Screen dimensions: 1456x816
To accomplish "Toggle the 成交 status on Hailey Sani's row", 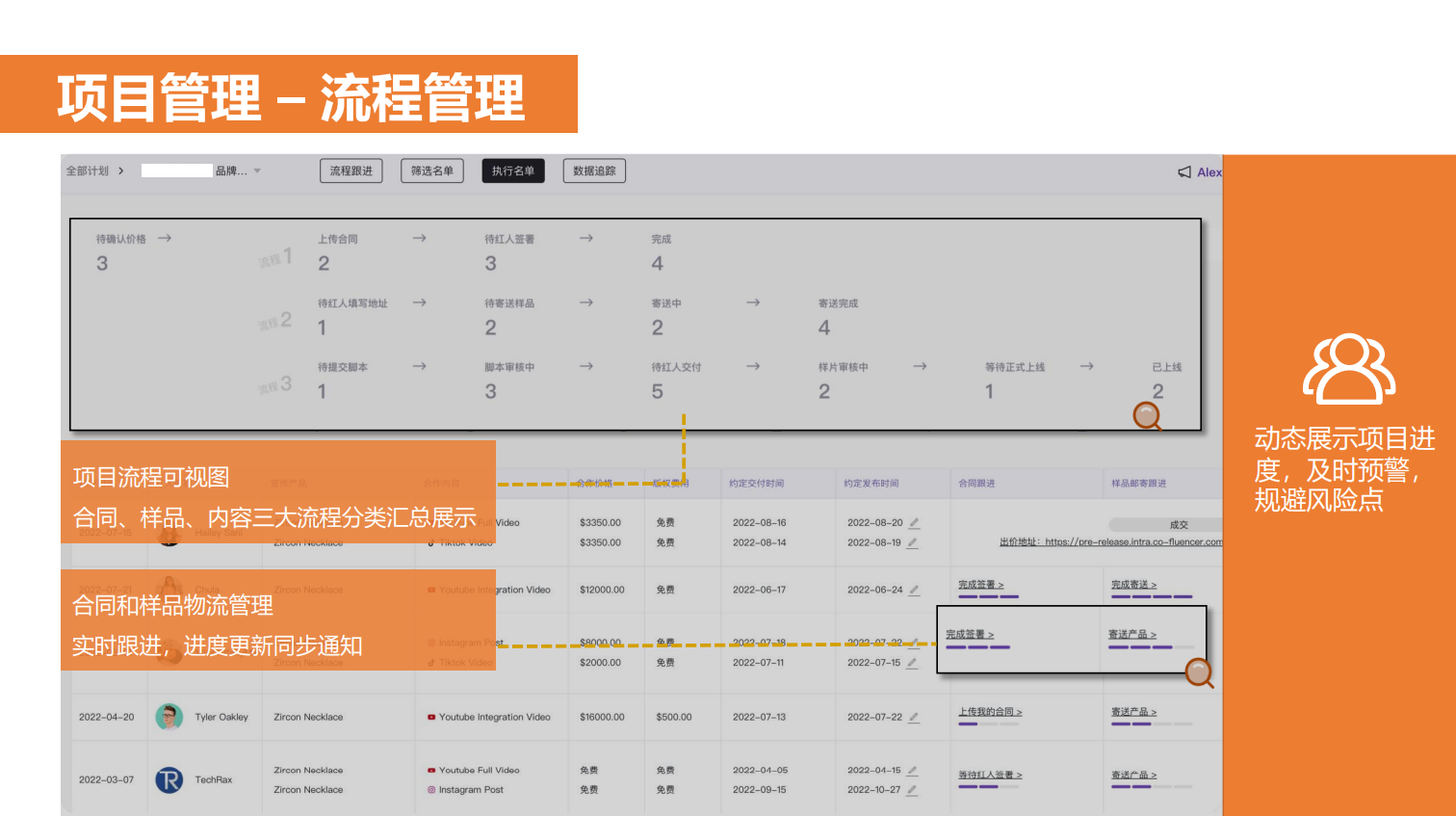I will coord(1178,524).
